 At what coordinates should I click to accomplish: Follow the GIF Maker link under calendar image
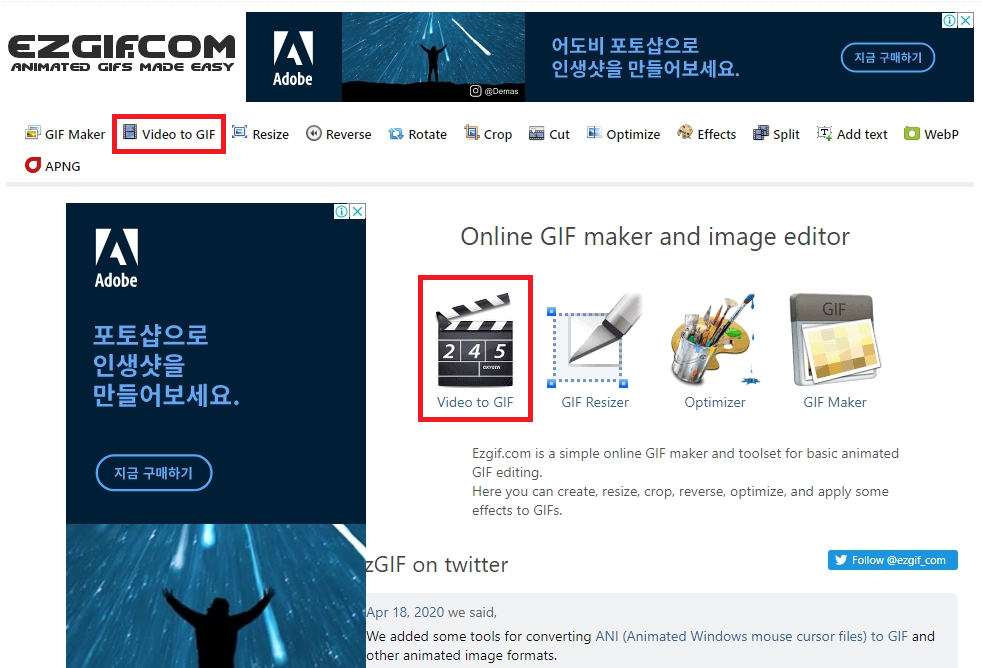point(835,402)
